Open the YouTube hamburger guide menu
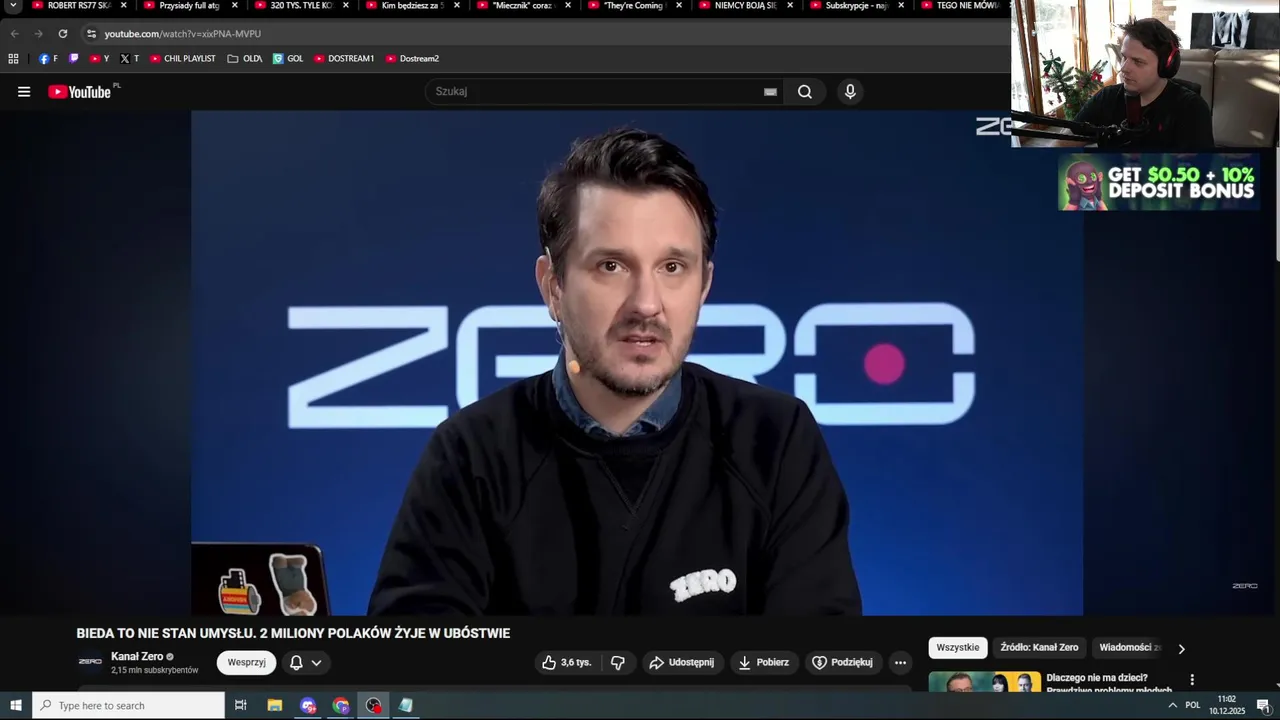Viewport: 1280px width, 720px height. click(x=24, y=92)
